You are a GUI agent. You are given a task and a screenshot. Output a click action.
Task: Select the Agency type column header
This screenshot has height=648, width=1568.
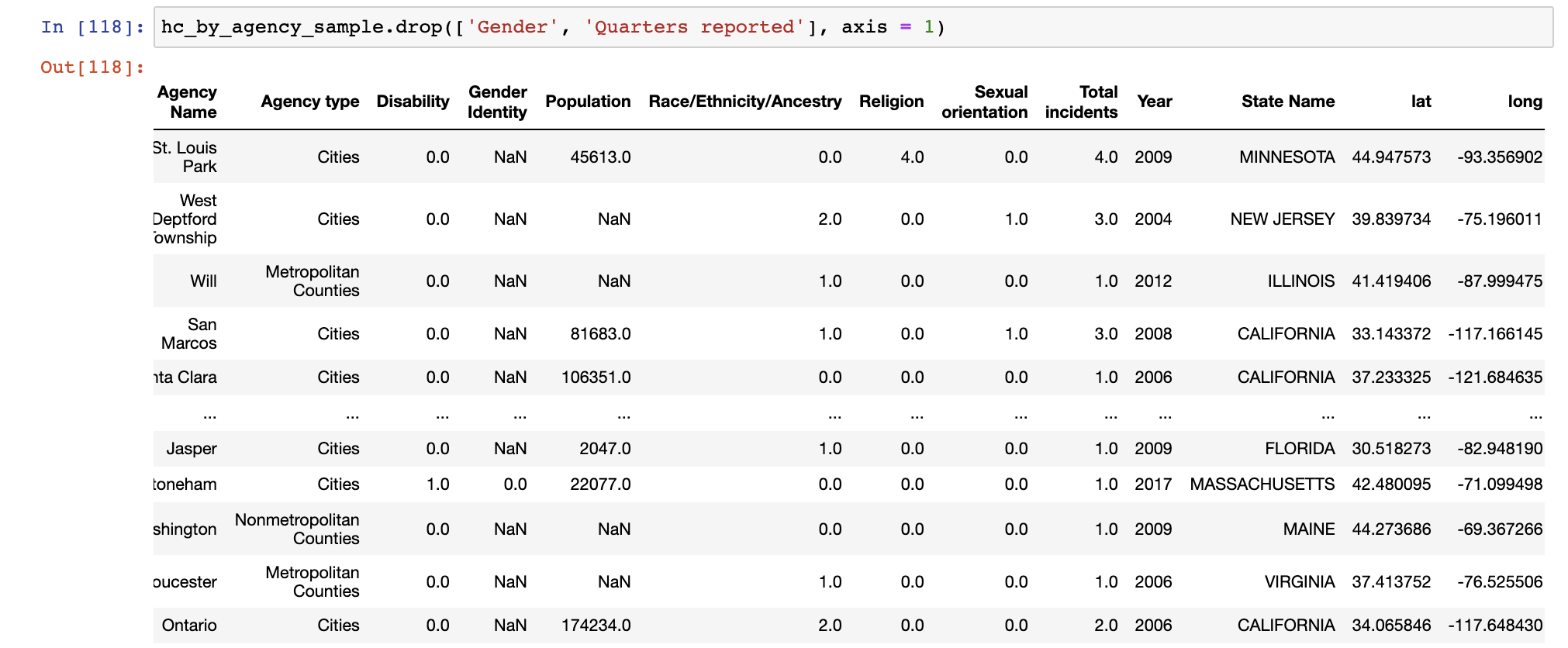pos(310,102)
